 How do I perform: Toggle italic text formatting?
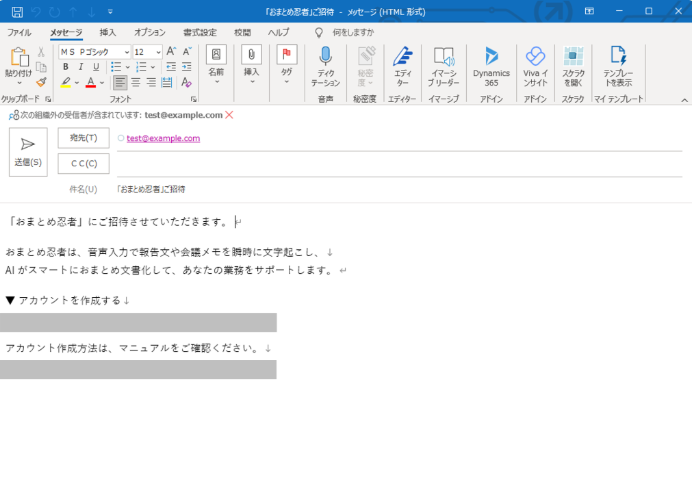pos(81,67)
